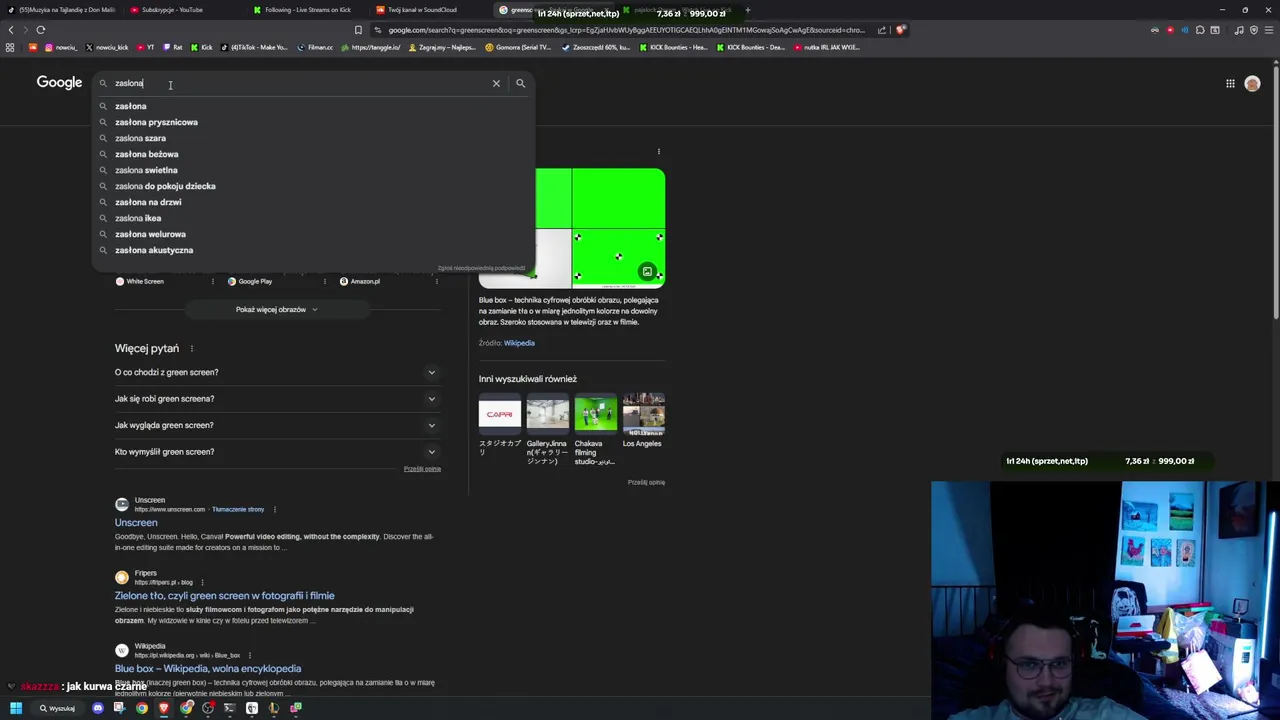Expand "Jak wygląda green screen?"

click(277, 425)
